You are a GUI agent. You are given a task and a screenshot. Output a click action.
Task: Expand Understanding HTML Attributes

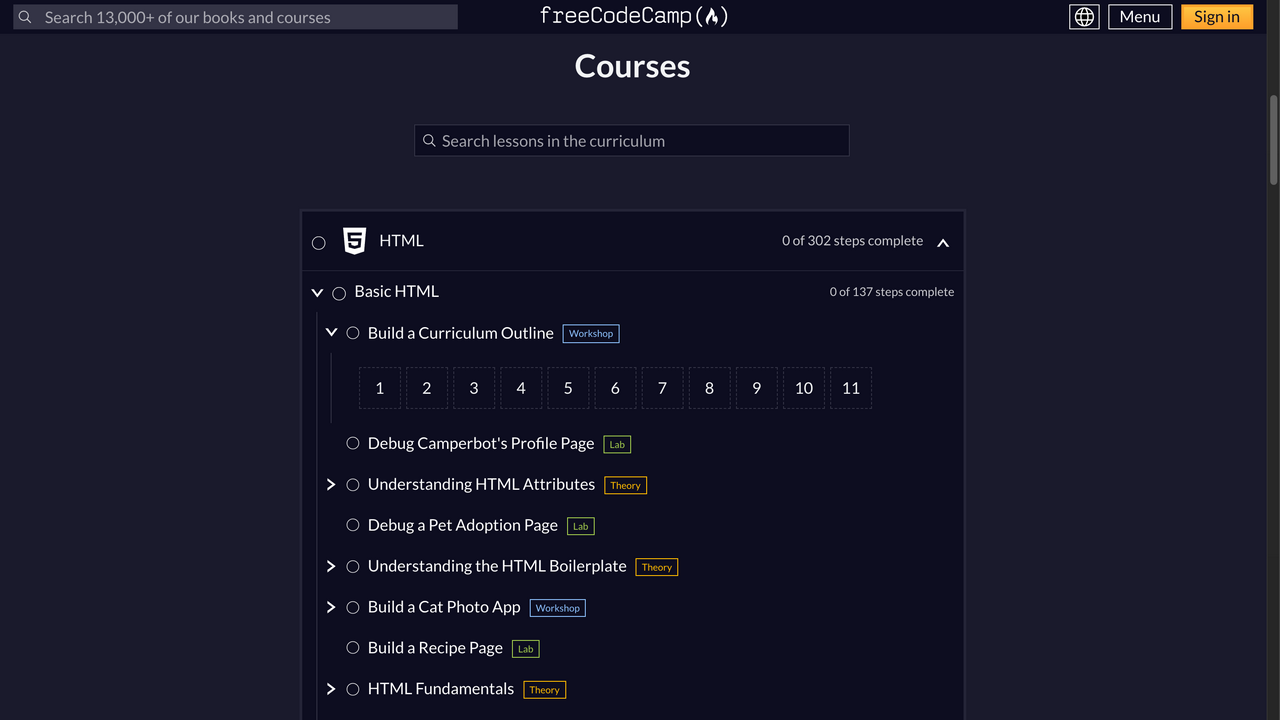click(331, 484)
